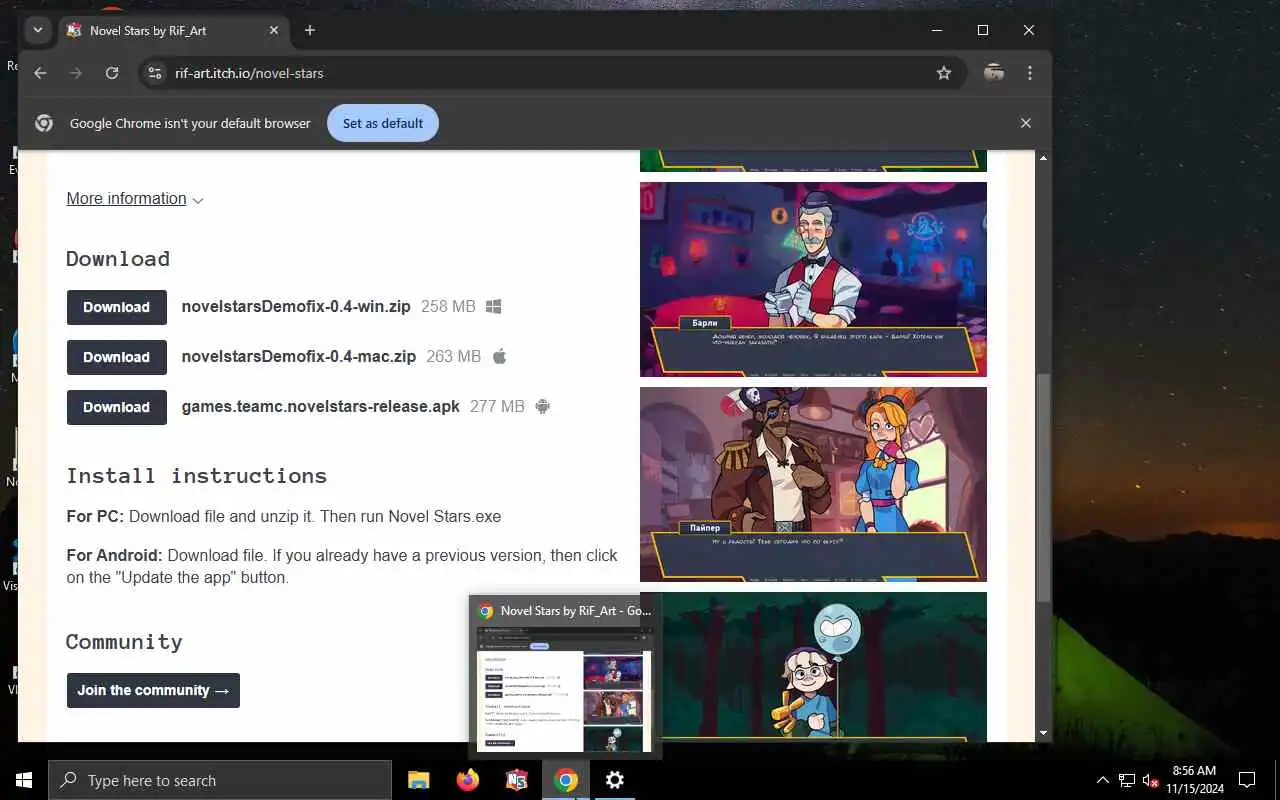Open the forest balloon character screenshot
This screenshot has height=800, width=1280.
coord(813,666)
